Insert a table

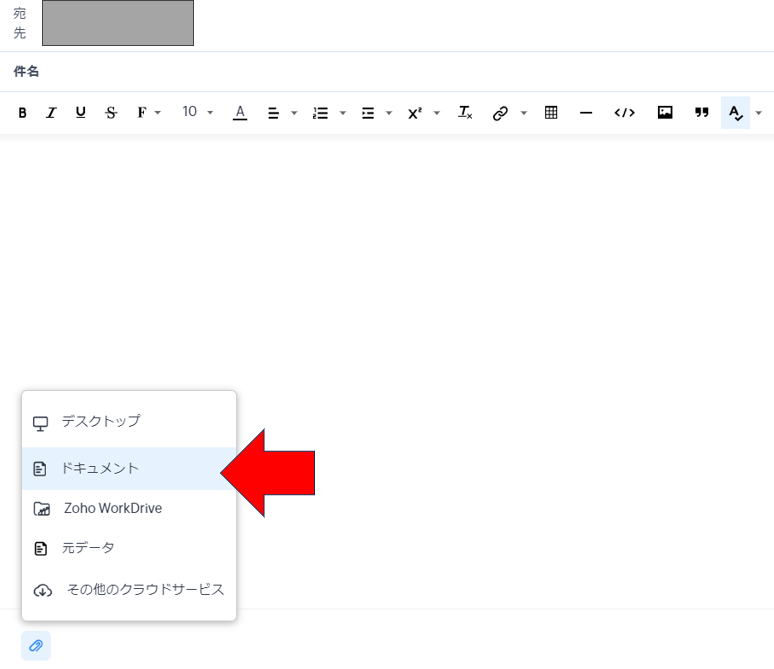(551, 113)
